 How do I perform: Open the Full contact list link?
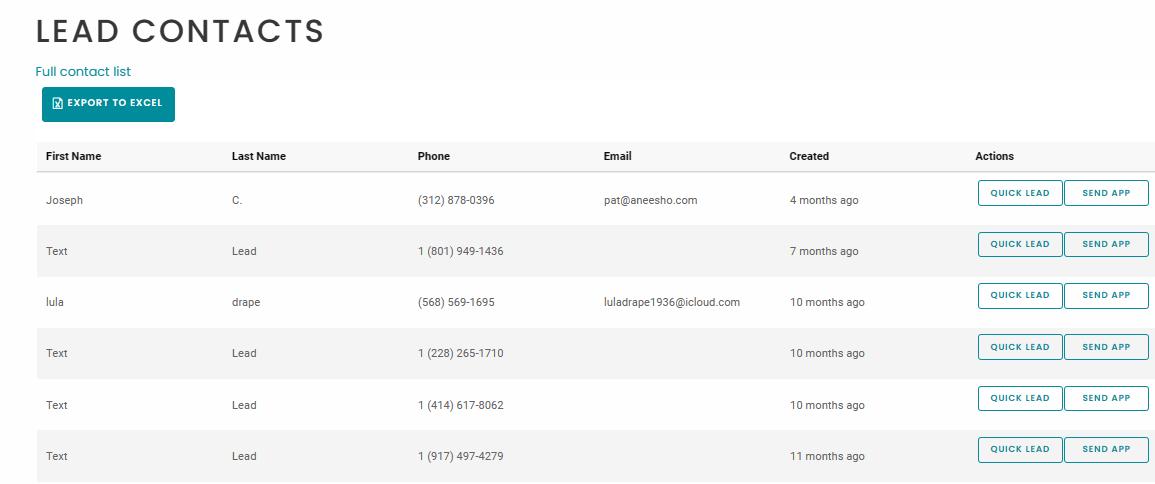point(83,72)
